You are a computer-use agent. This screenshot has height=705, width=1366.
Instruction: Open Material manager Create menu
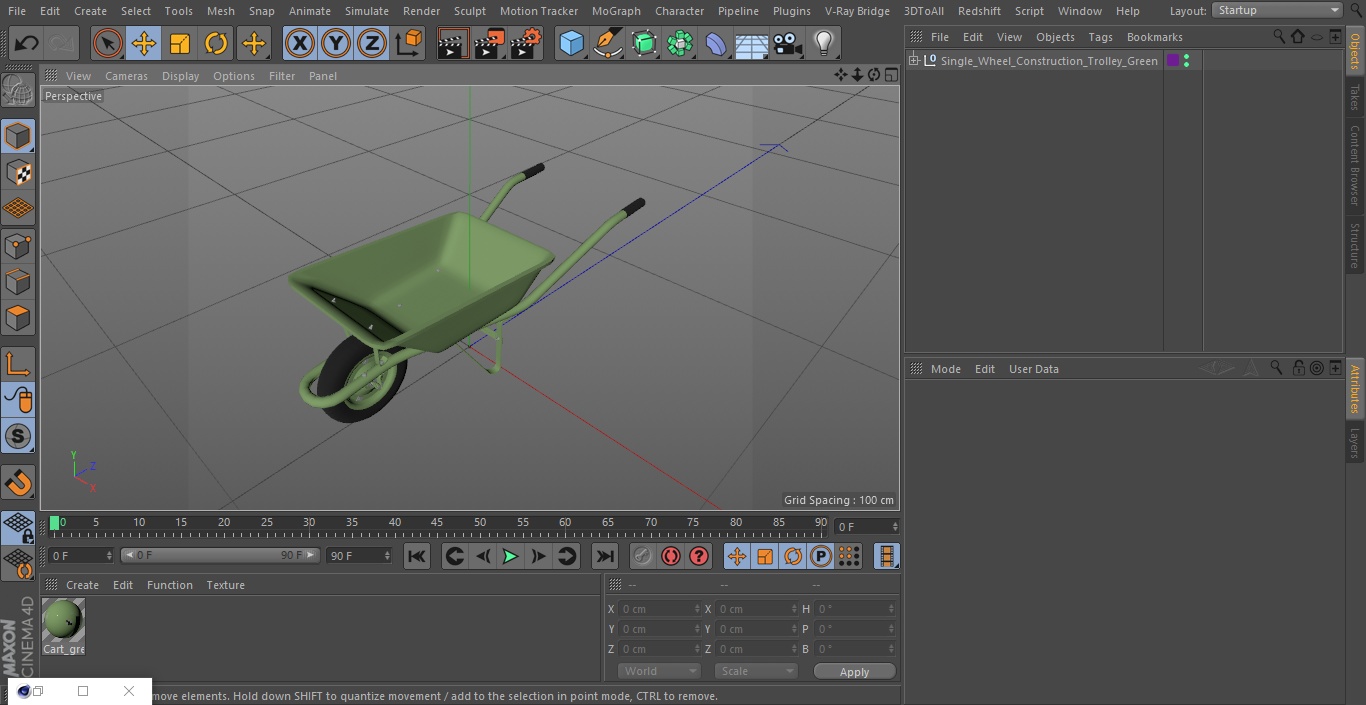point(82,585)
